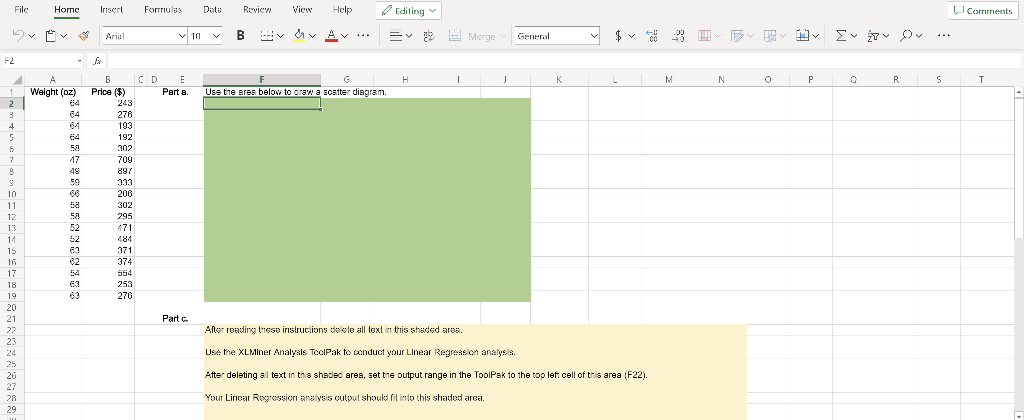This screenshot has height=420, width=1024.
Task: Click the Undo icon
Action: coord(19,36)
